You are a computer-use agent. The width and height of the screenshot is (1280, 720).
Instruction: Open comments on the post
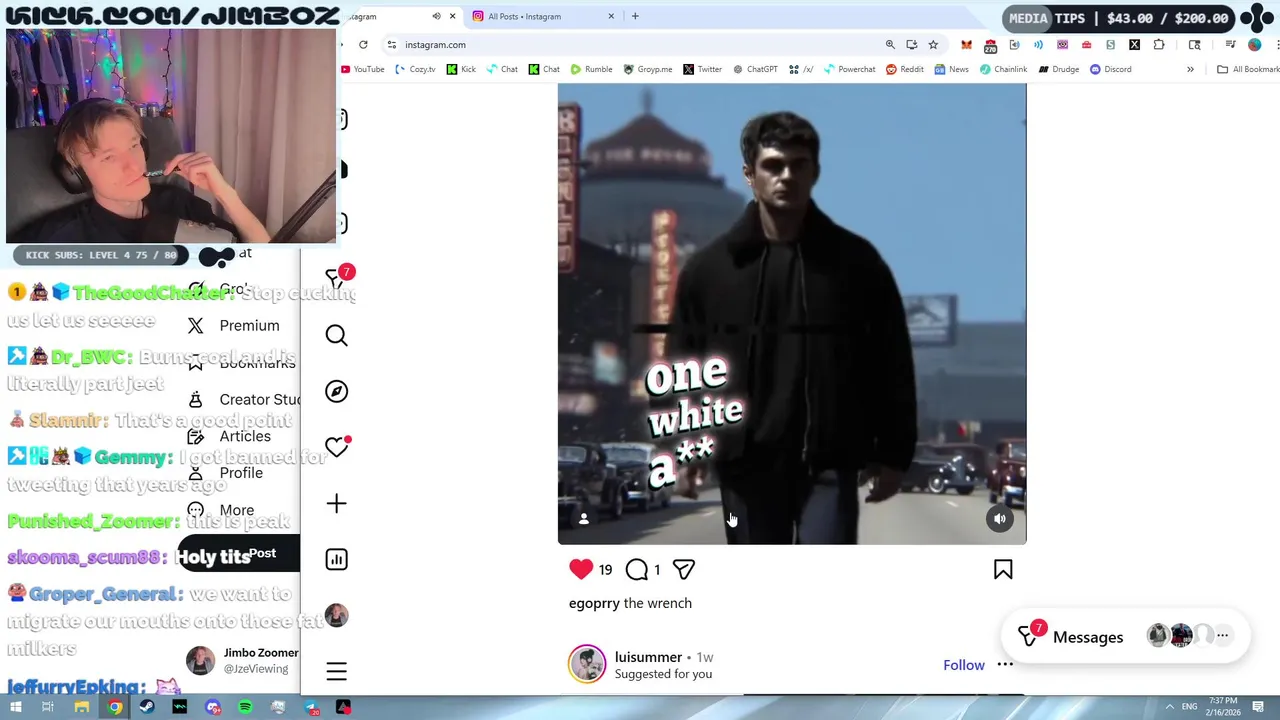click(637, 569)
